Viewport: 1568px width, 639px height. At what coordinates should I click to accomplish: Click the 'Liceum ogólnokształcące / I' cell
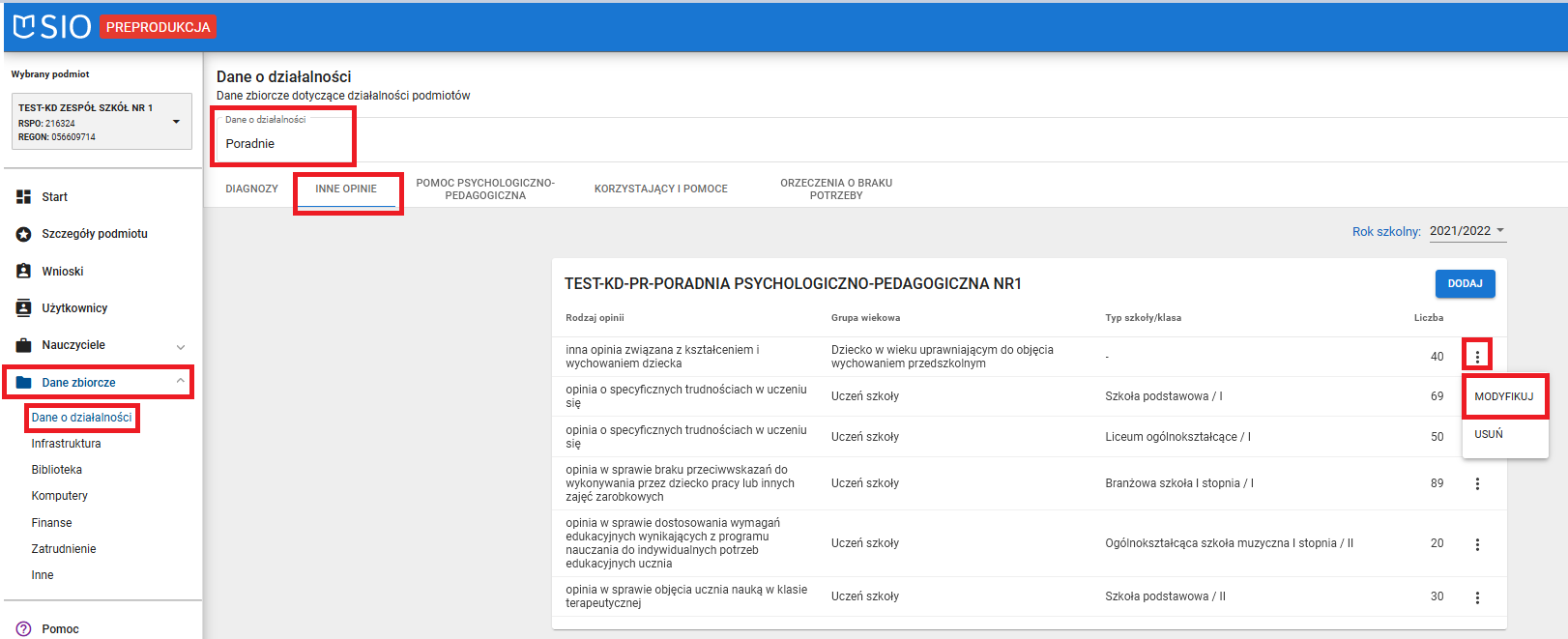(x=1177, y=437)
